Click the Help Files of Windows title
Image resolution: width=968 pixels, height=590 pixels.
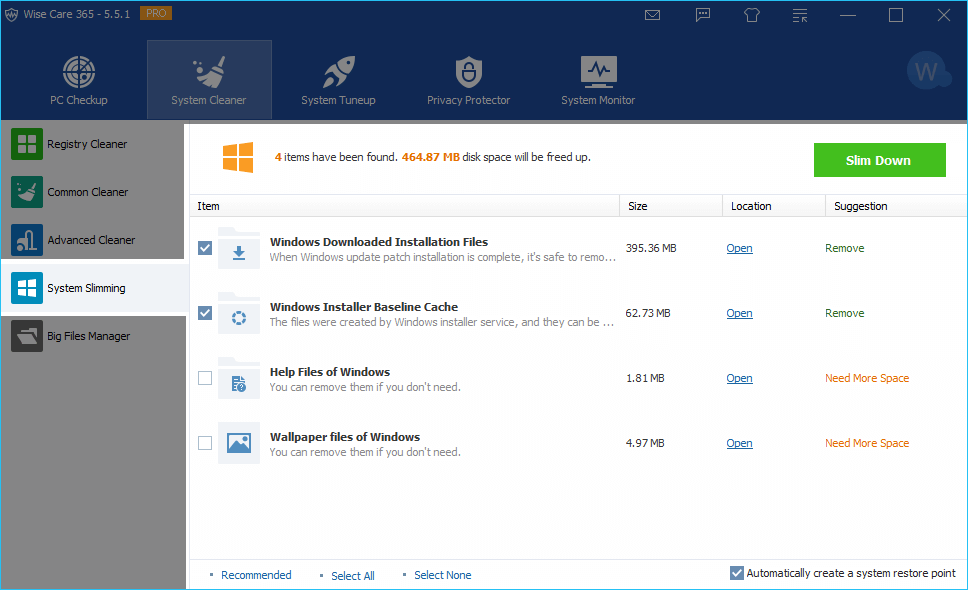click(x=330, y=372)
